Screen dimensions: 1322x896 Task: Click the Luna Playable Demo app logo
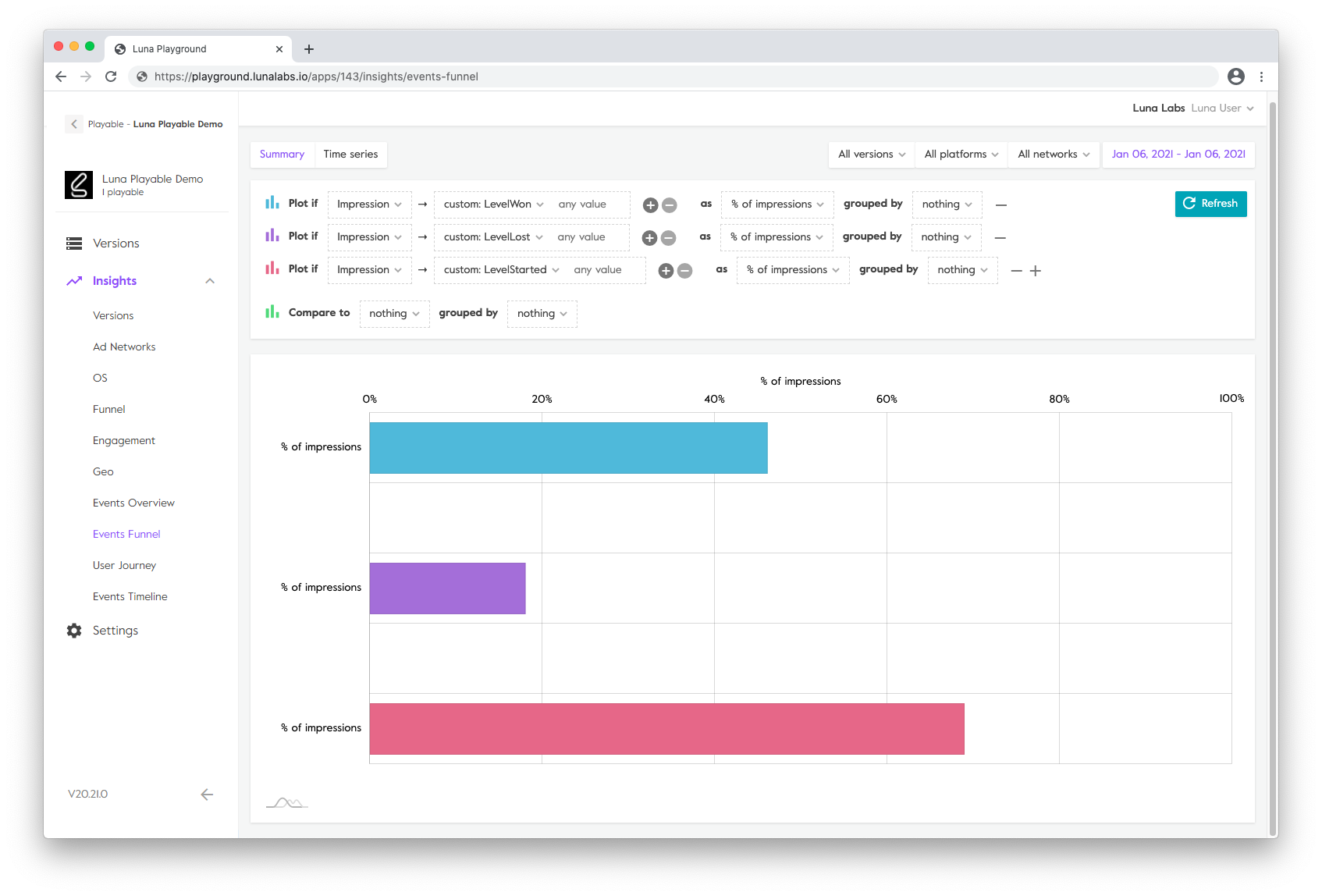79,185
